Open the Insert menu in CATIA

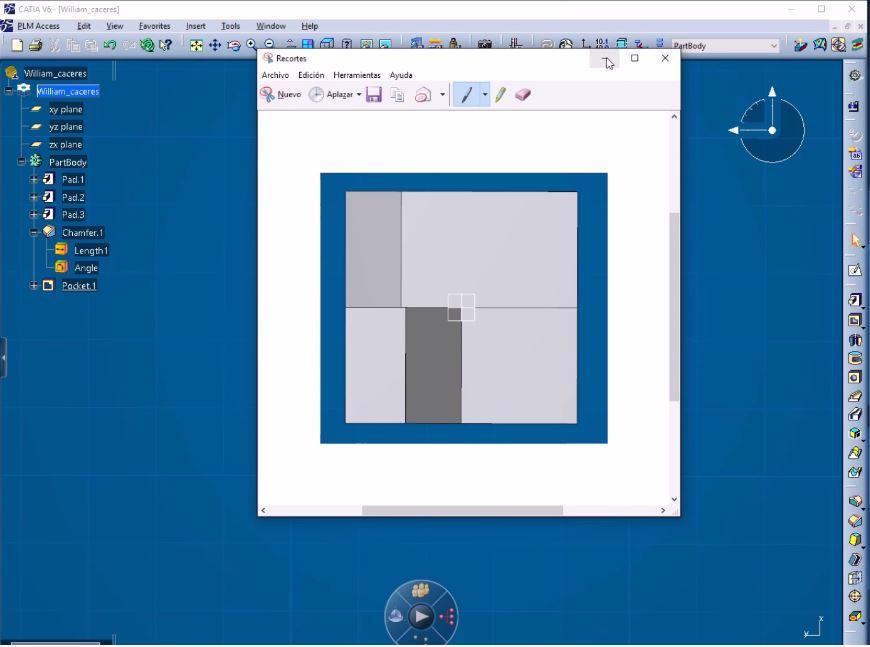(x=195, y=26)
